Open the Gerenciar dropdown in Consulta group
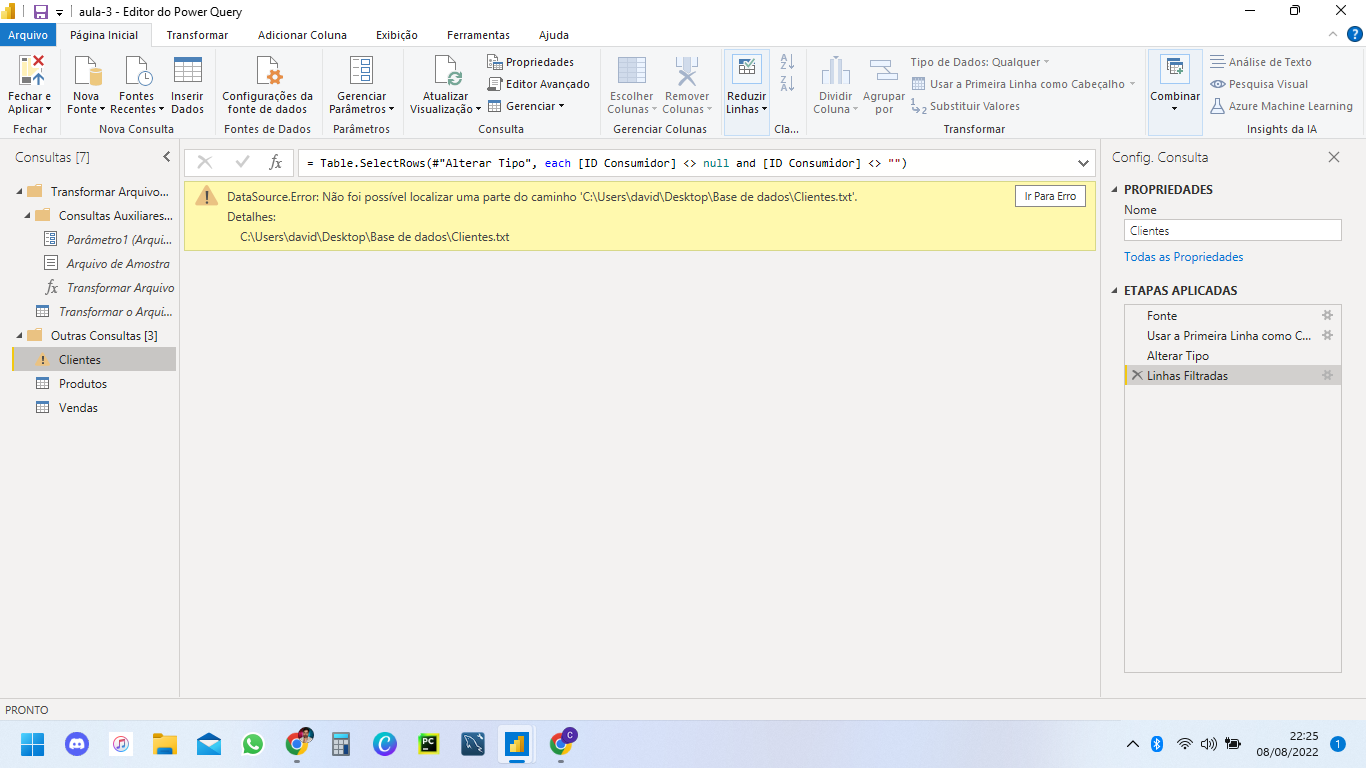The width and height of the screenshot is (1366, 768). [x=527, y=106]
